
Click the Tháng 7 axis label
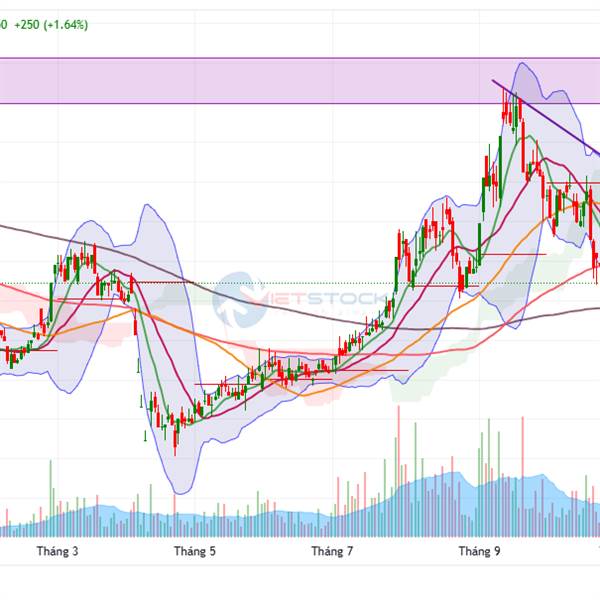pyautogui.click(x=332, y=551)
